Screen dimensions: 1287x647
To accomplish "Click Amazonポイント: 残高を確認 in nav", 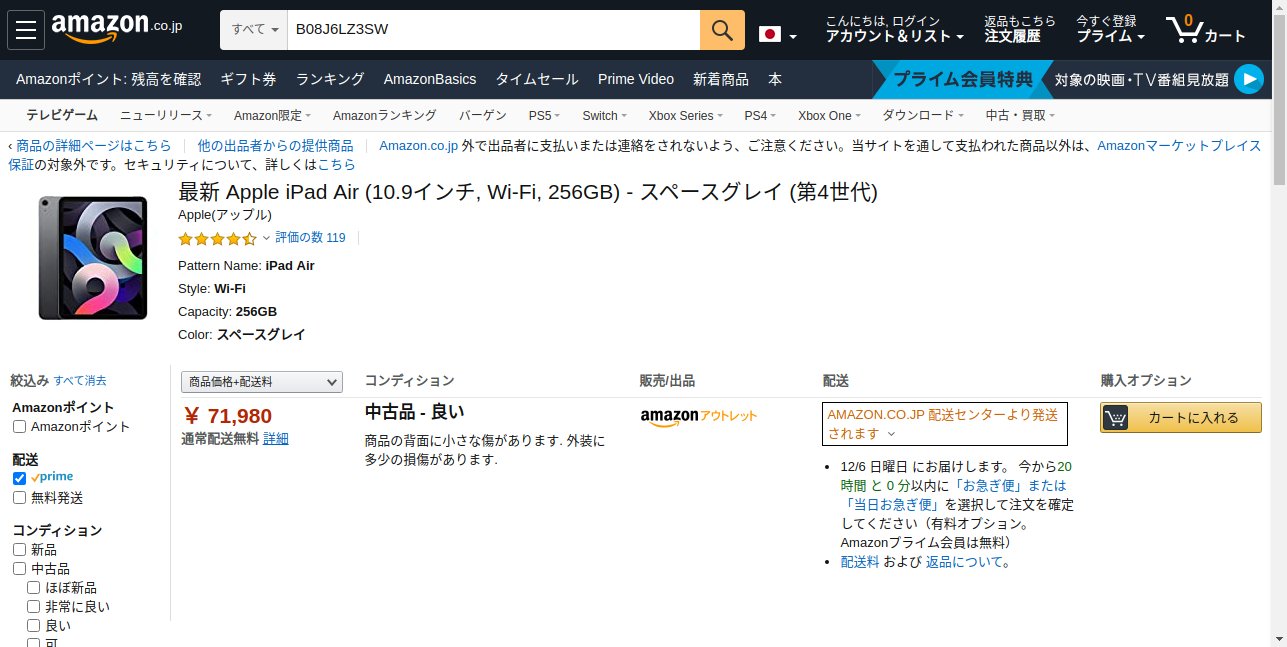I will coord(109,79).
